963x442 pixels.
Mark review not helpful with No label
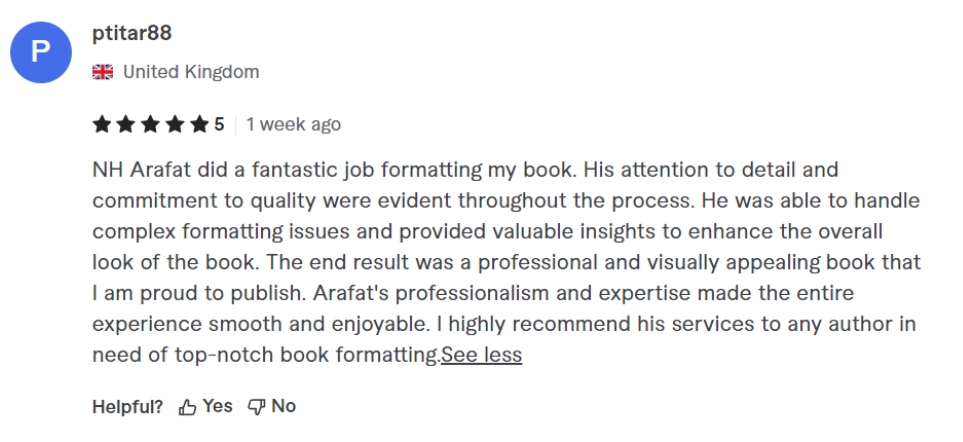284,406
